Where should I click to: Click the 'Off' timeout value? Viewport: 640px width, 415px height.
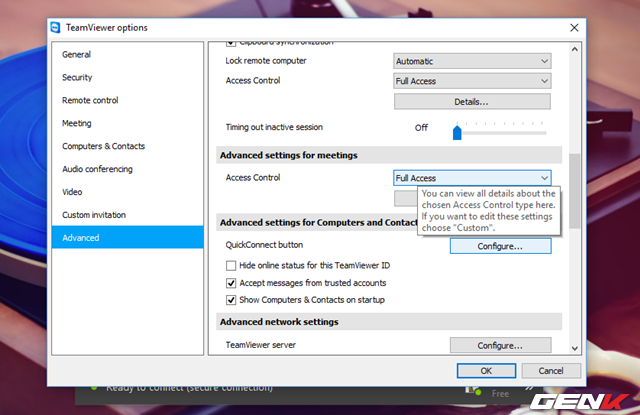point(421,128)
